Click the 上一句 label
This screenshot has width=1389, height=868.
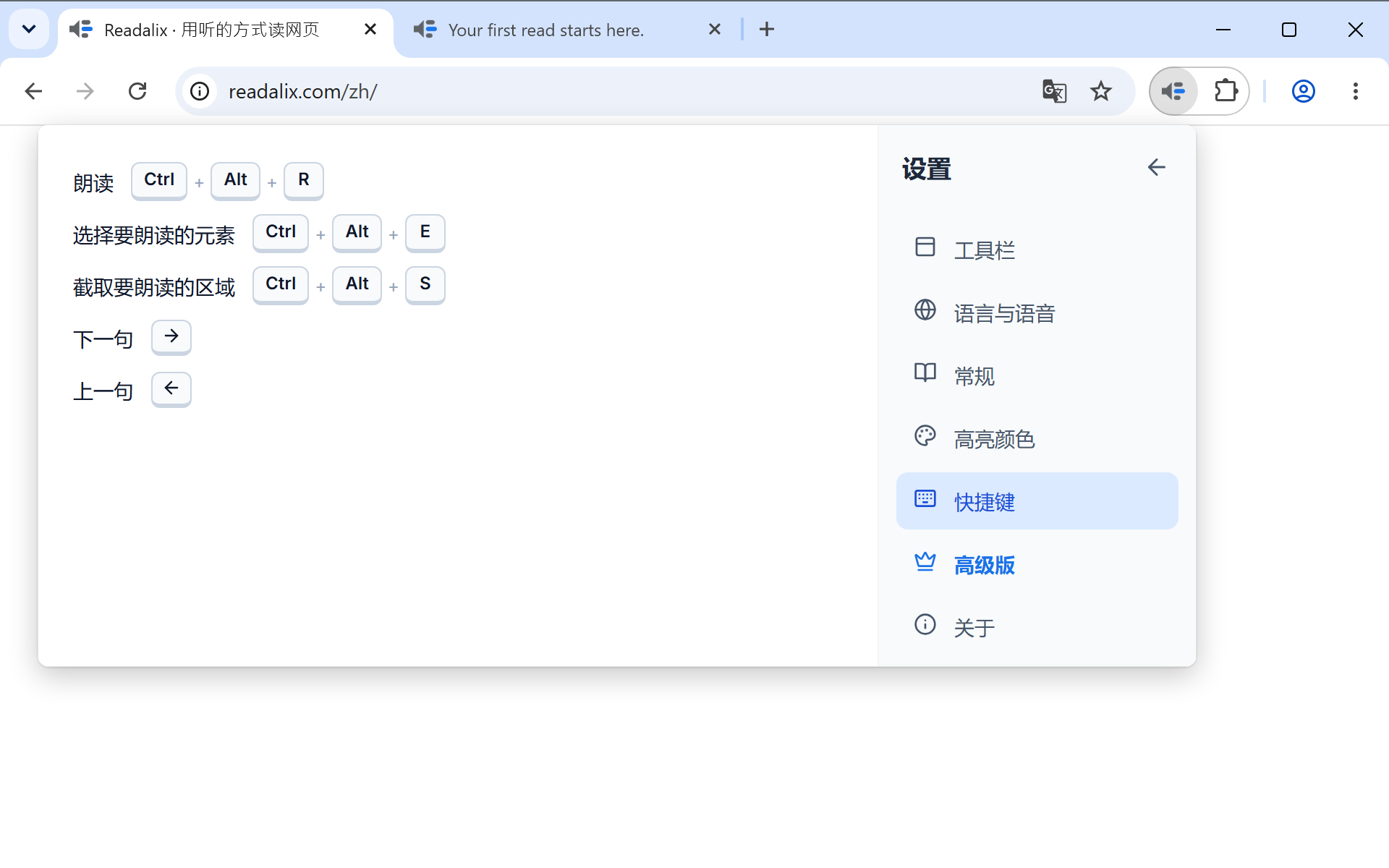coord(103,391)
